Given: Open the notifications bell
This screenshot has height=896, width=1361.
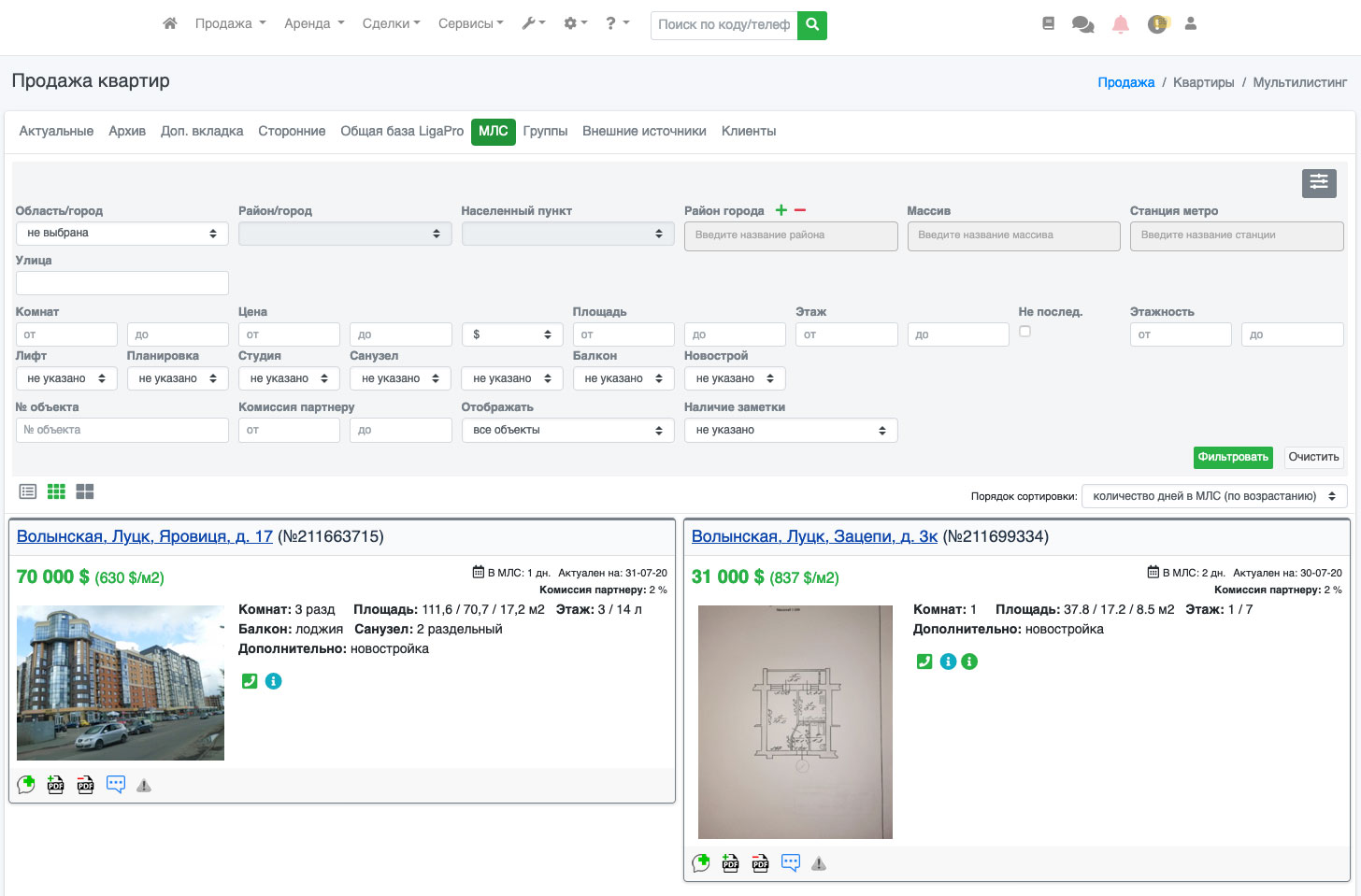Looking at the screenshot, I should pyautogui.click(x=1120, y=24).
